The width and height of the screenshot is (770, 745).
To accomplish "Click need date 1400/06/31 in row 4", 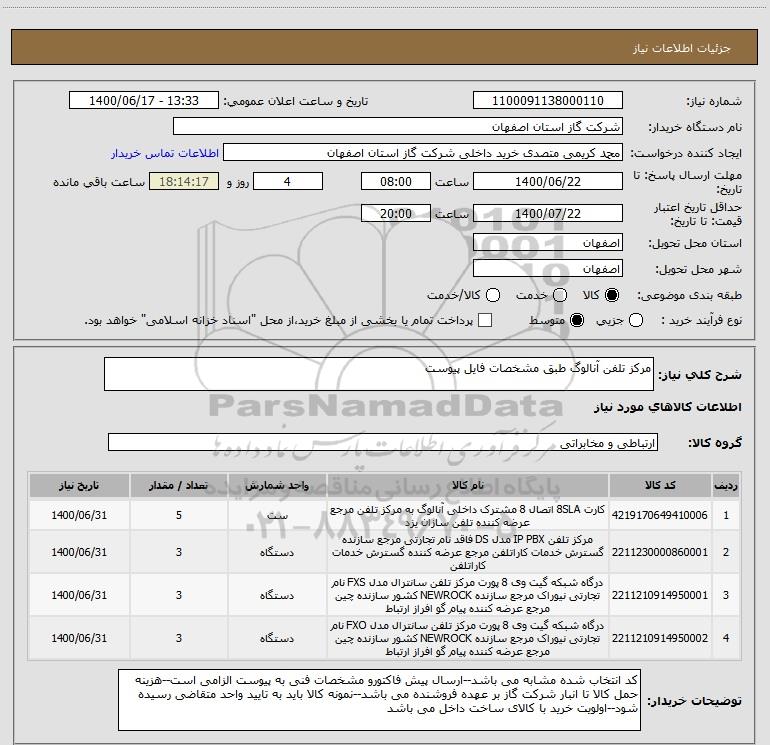I will pyautogui.click(x=79, y=638).
